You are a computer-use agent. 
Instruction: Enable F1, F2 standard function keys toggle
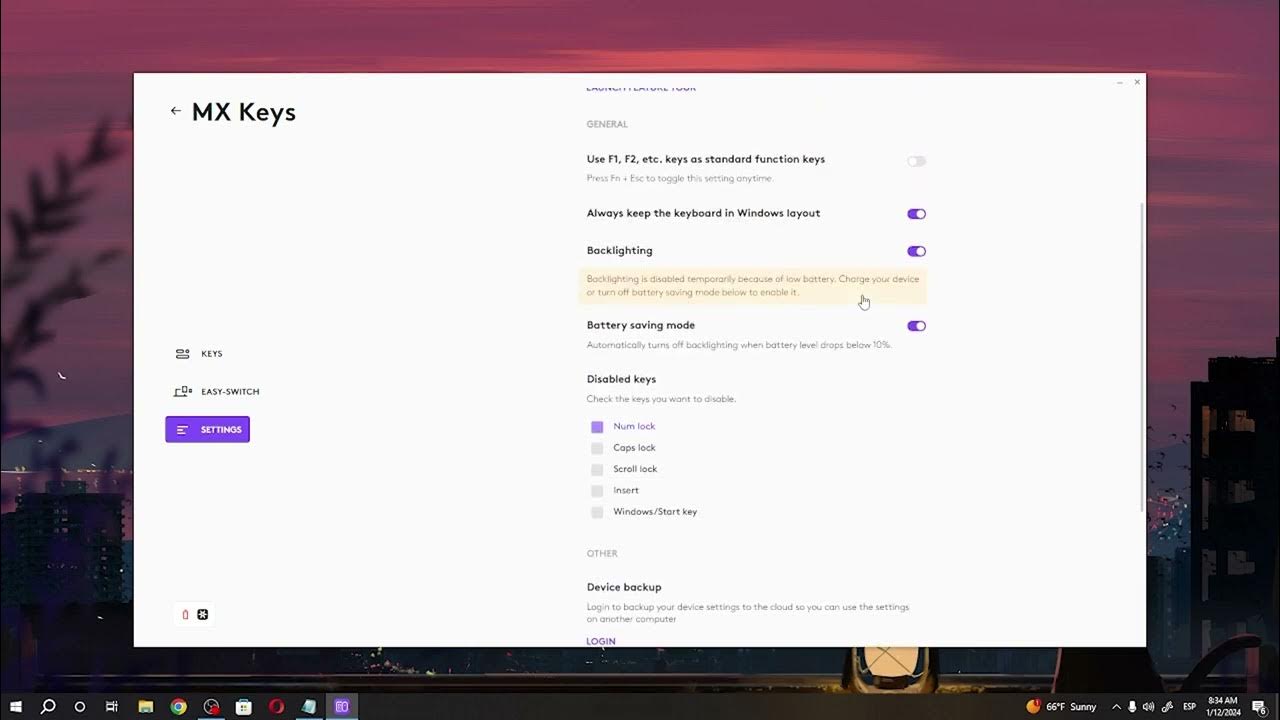916,161
